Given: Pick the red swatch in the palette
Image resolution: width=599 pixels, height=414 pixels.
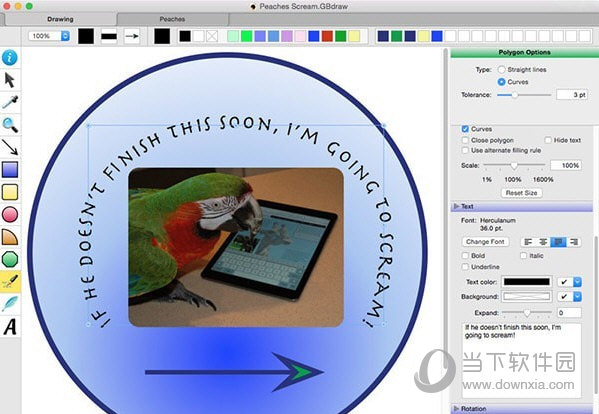Looking at the screenshot, I should coord(327,36).
